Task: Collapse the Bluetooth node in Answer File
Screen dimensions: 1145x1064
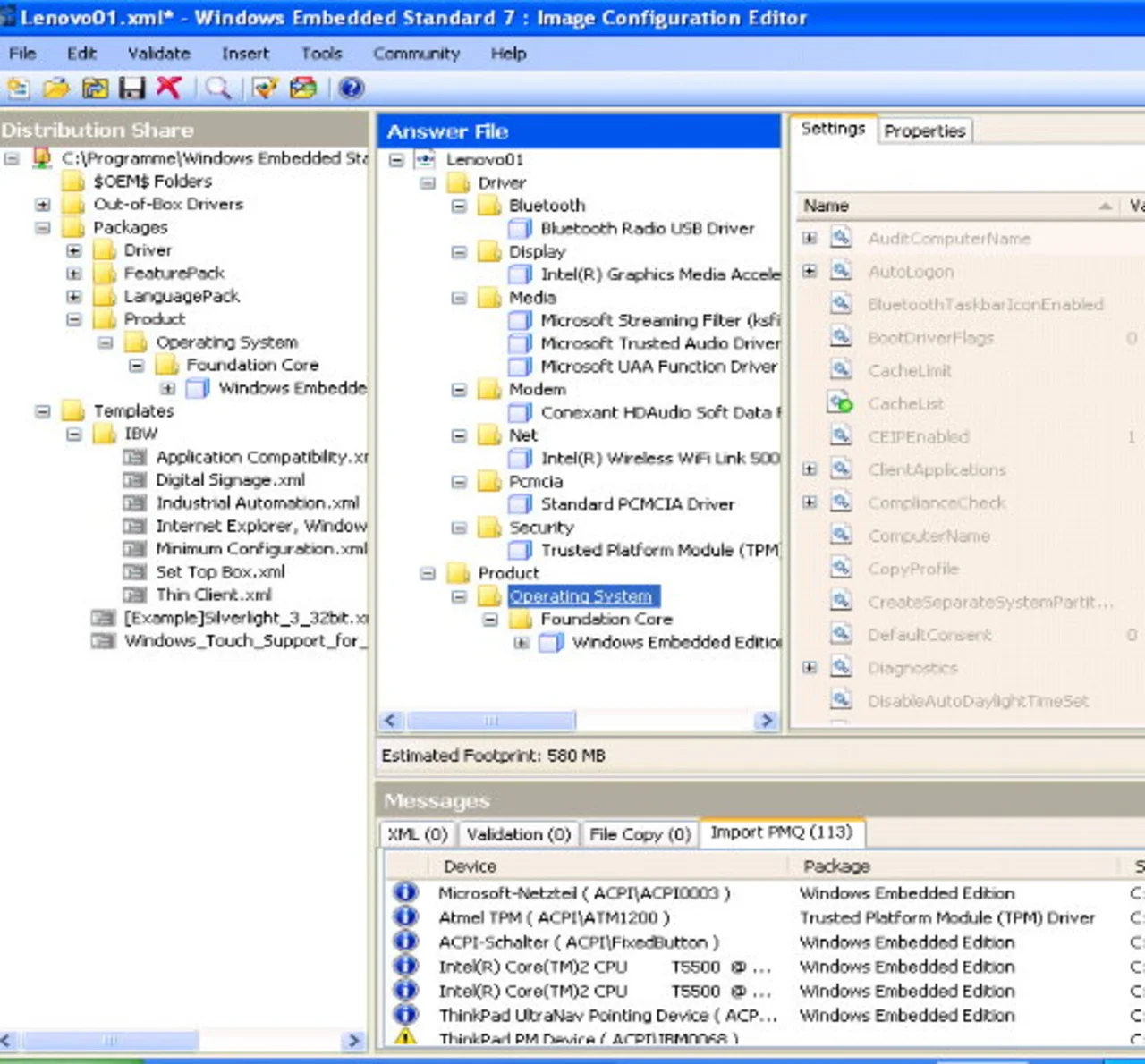Action: (459, 206)
